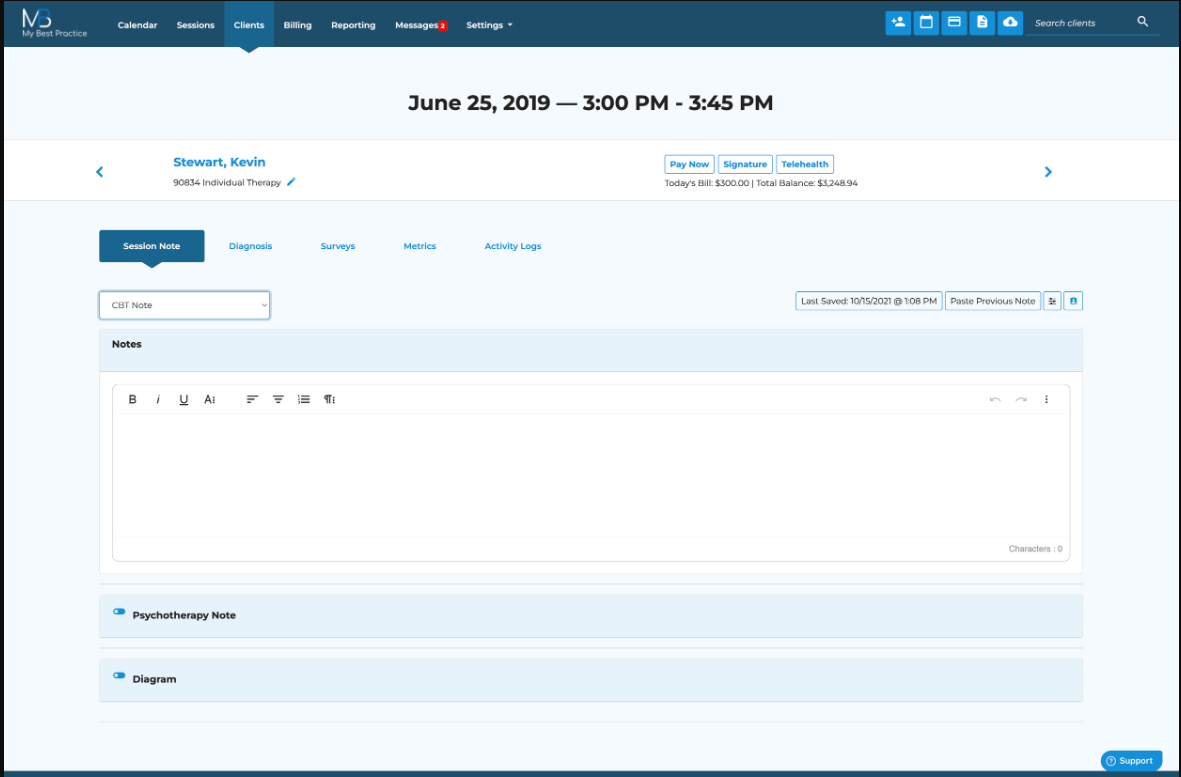This screenshot has width=1181, height=777.
Task: Open the CBT Note template dropdown
Action: (x=184, y=305)
